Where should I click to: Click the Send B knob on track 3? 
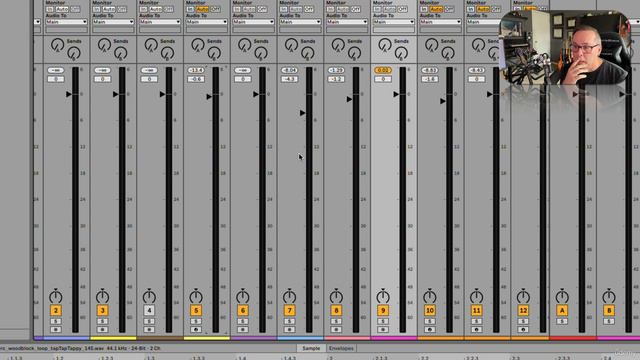point(120,53)
